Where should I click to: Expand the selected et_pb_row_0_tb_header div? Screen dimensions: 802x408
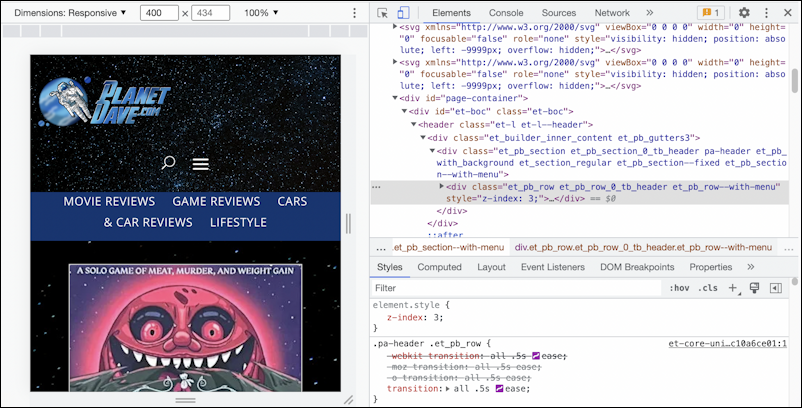pos(441,187)
